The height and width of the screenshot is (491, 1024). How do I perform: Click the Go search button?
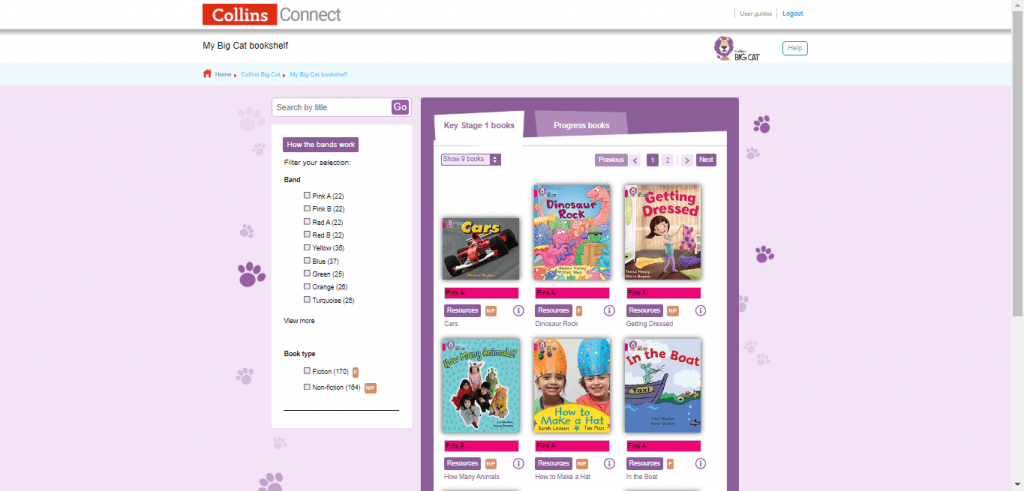click(400, 107)
